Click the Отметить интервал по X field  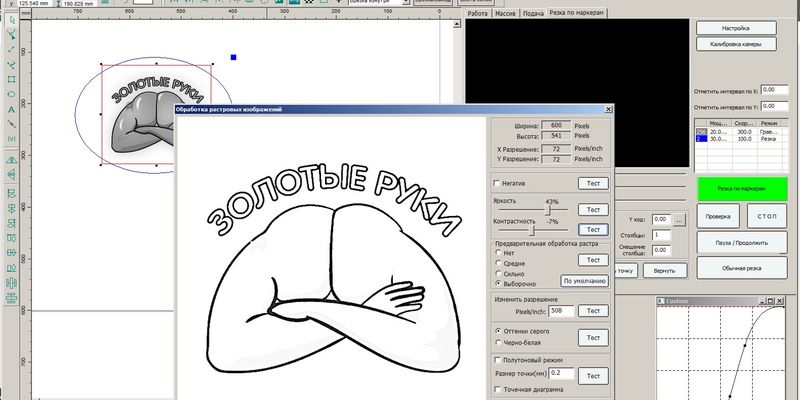tap(774, 90)
